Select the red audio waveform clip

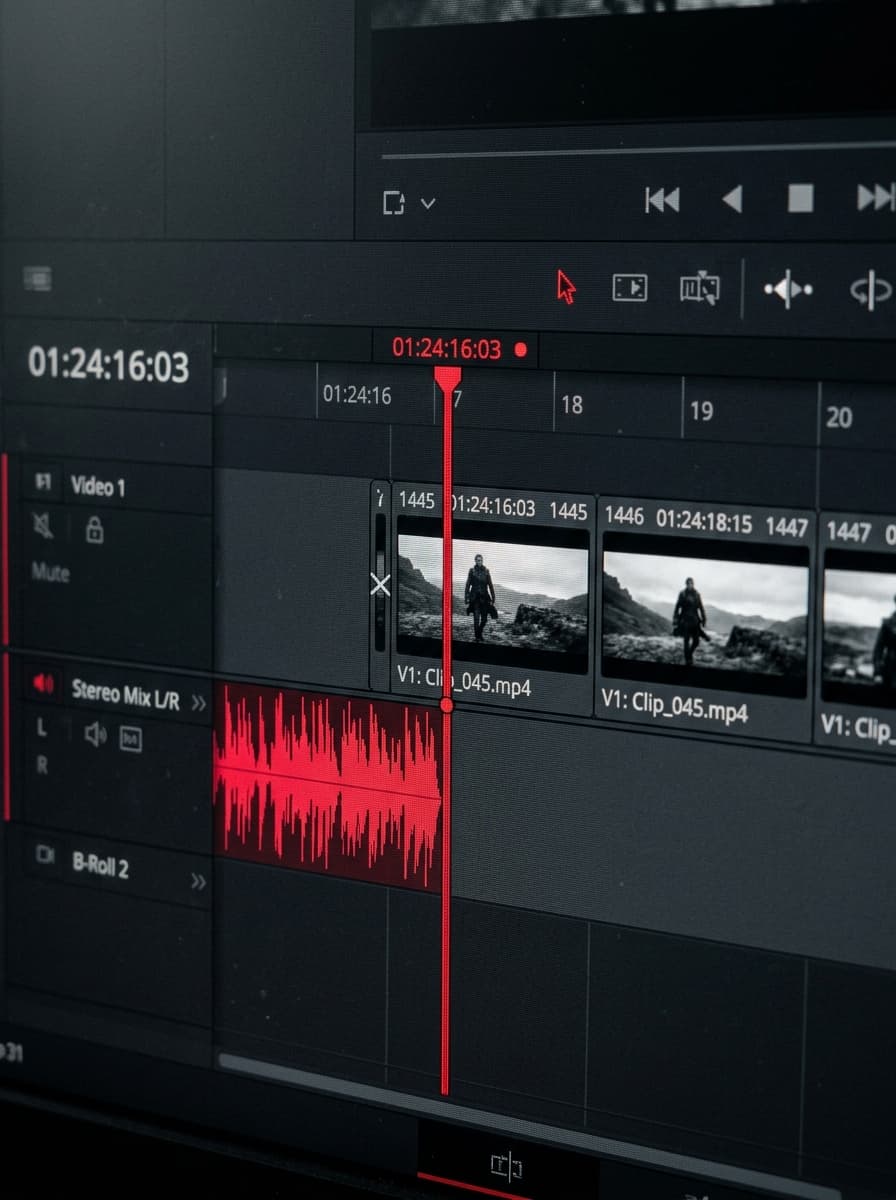pyautogui.click(x=328, y=785)
